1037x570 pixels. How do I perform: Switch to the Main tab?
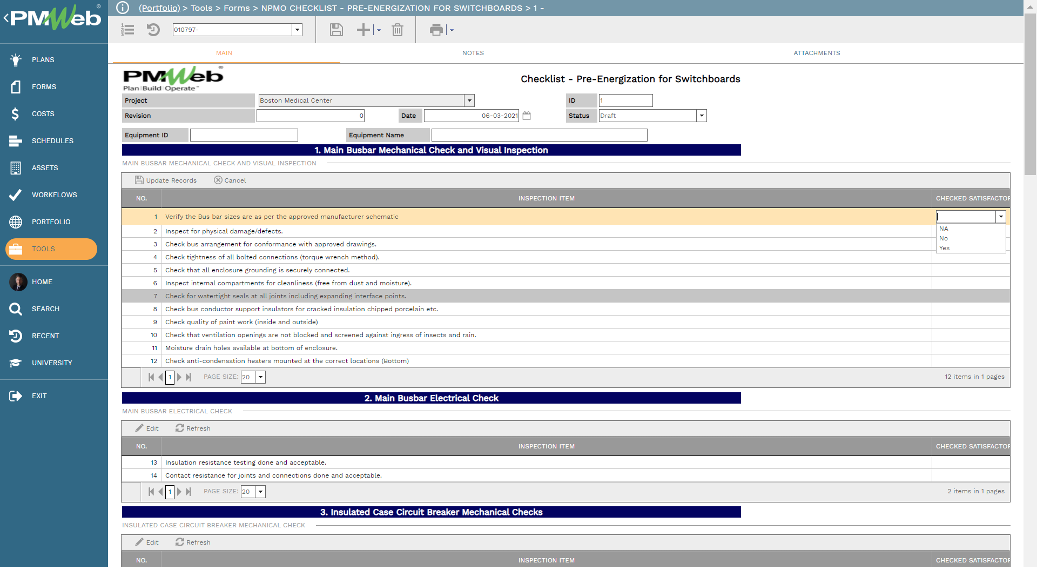pyautogui.click(x=224, y=53)
